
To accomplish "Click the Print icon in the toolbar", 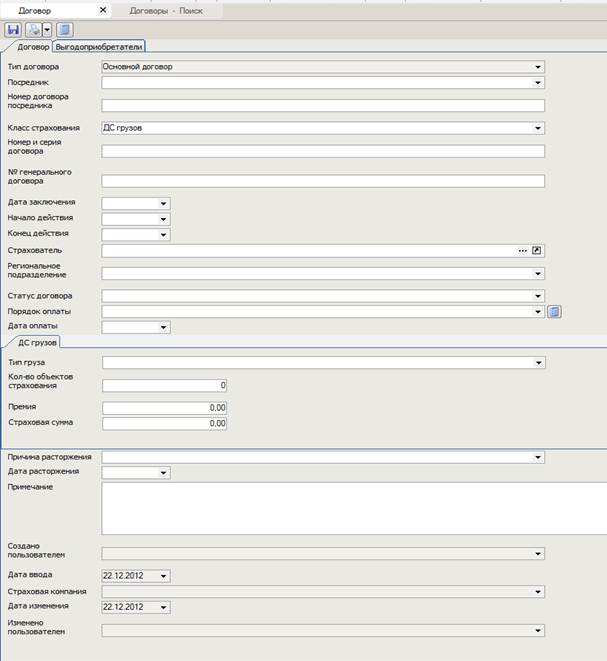I will click(x=34, y=30).
